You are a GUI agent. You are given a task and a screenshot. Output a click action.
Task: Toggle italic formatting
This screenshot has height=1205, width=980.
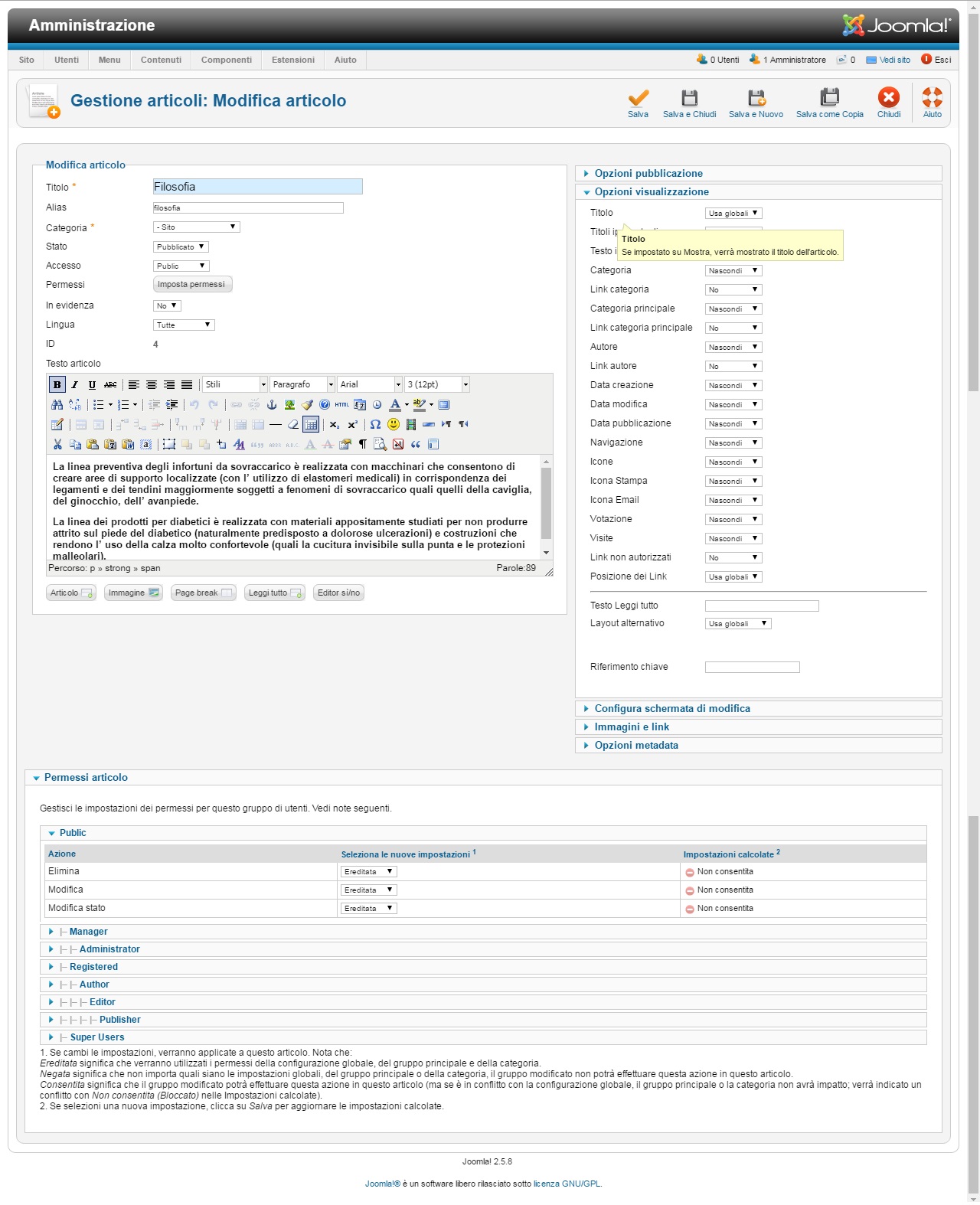click(x=74, y=384)
